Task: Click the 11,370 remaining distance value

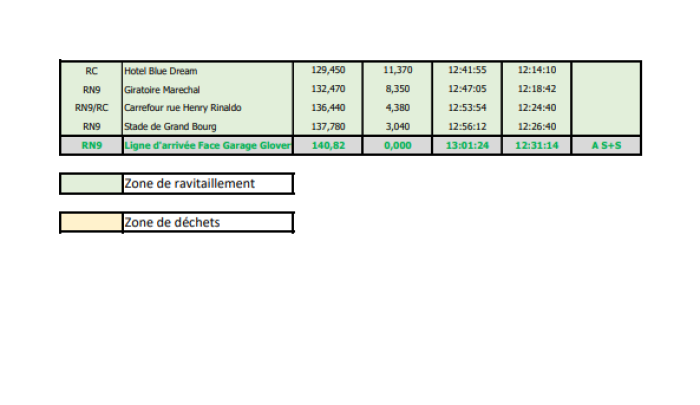Action: tap(397, 71)
